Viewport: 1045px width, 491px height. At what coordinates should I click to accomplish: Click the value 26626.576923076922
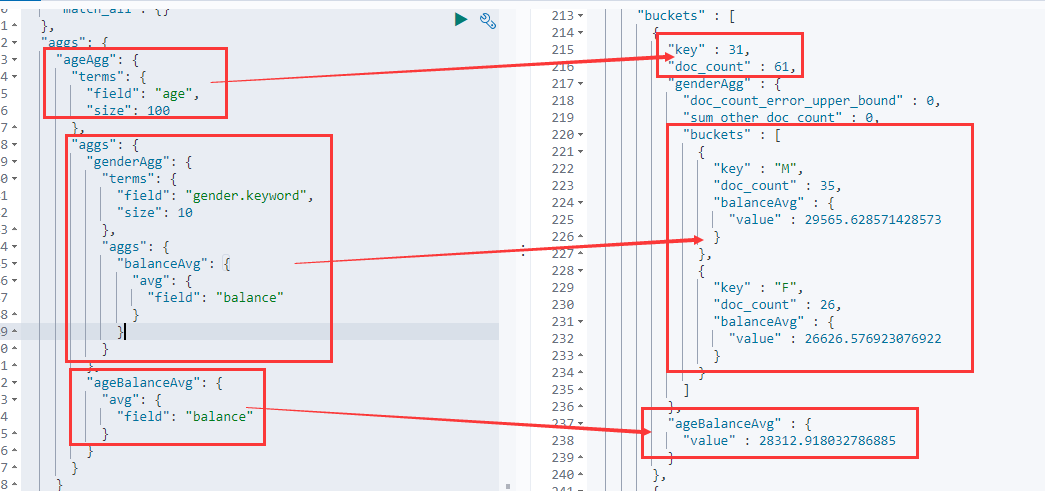(x=873, y=338)
